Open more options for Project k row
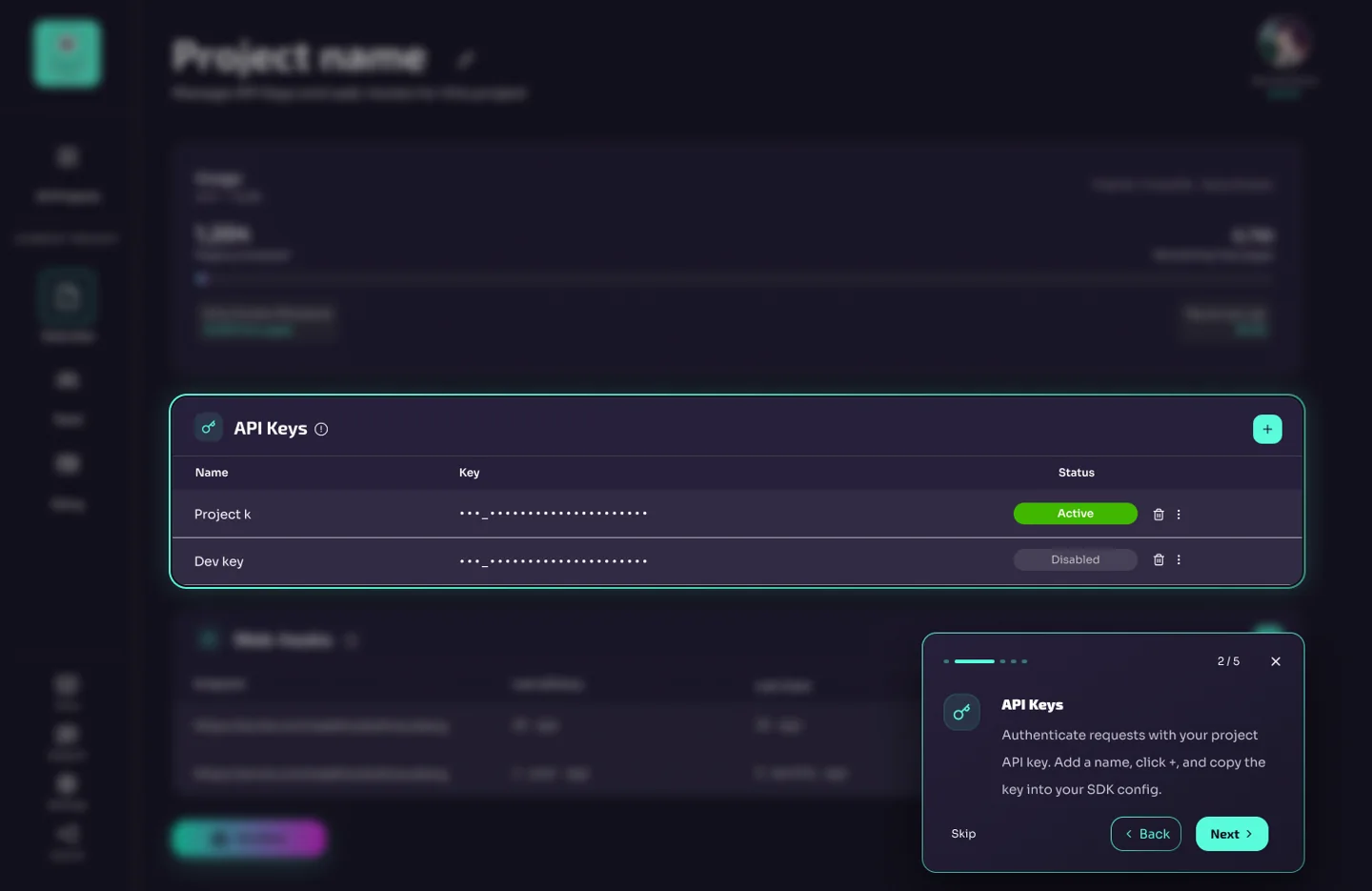 point(1179,515)
